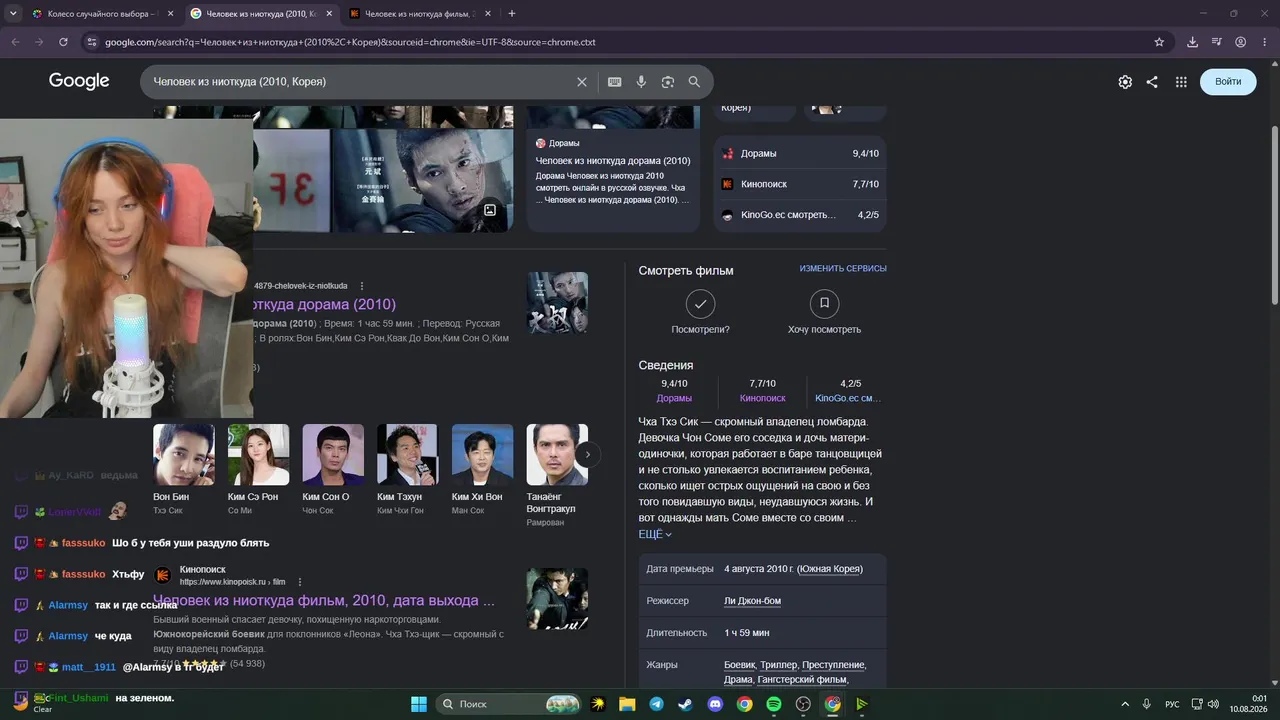The width and height of the screenshot is (1280, 720).
Task: Open director Ли Джон-бом link
Action: (x=752, y=601)
